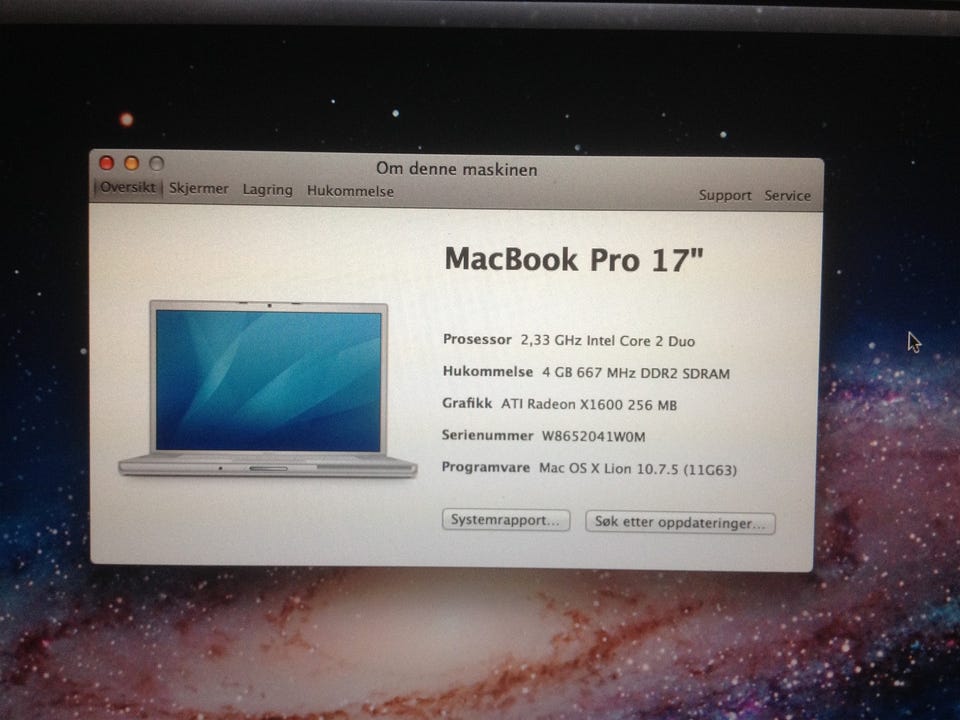Click the gray zoom window button
Image resolution: width=960 pixels, height=720 pixels.
point(157,163)
